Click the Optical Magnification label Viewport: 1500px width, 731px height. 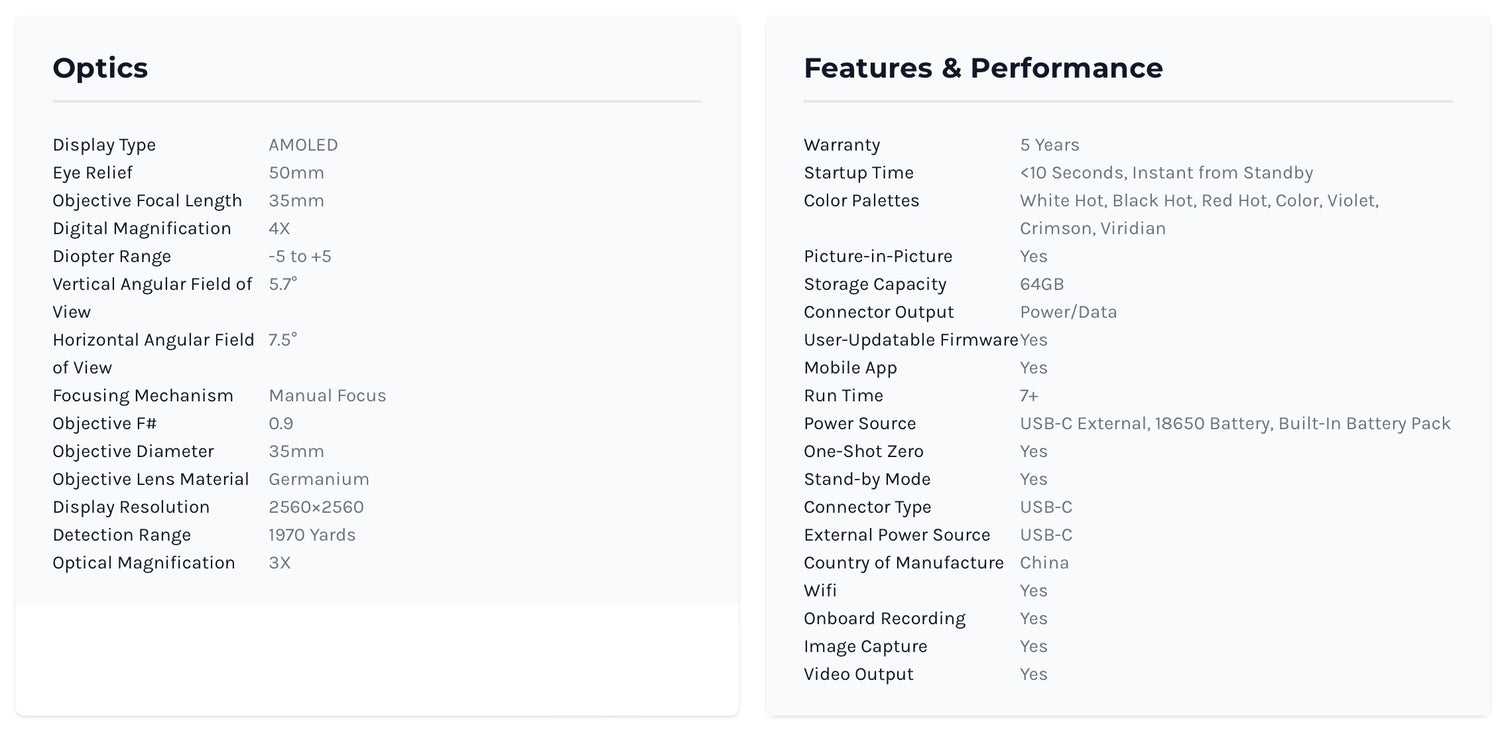click(x=143, y=563)
